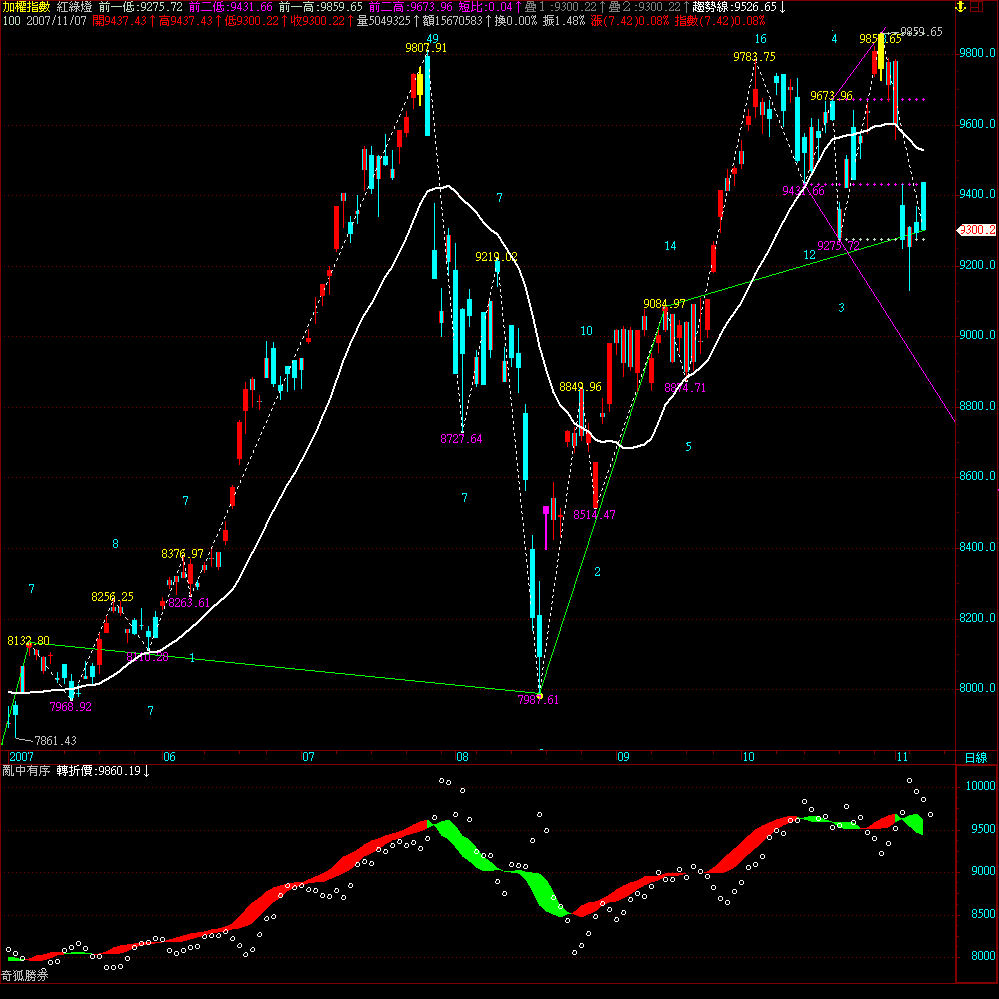Click the 9300.2 current price tag
The width and height of the screenshot is (999, 999).
tap(977, 230)
